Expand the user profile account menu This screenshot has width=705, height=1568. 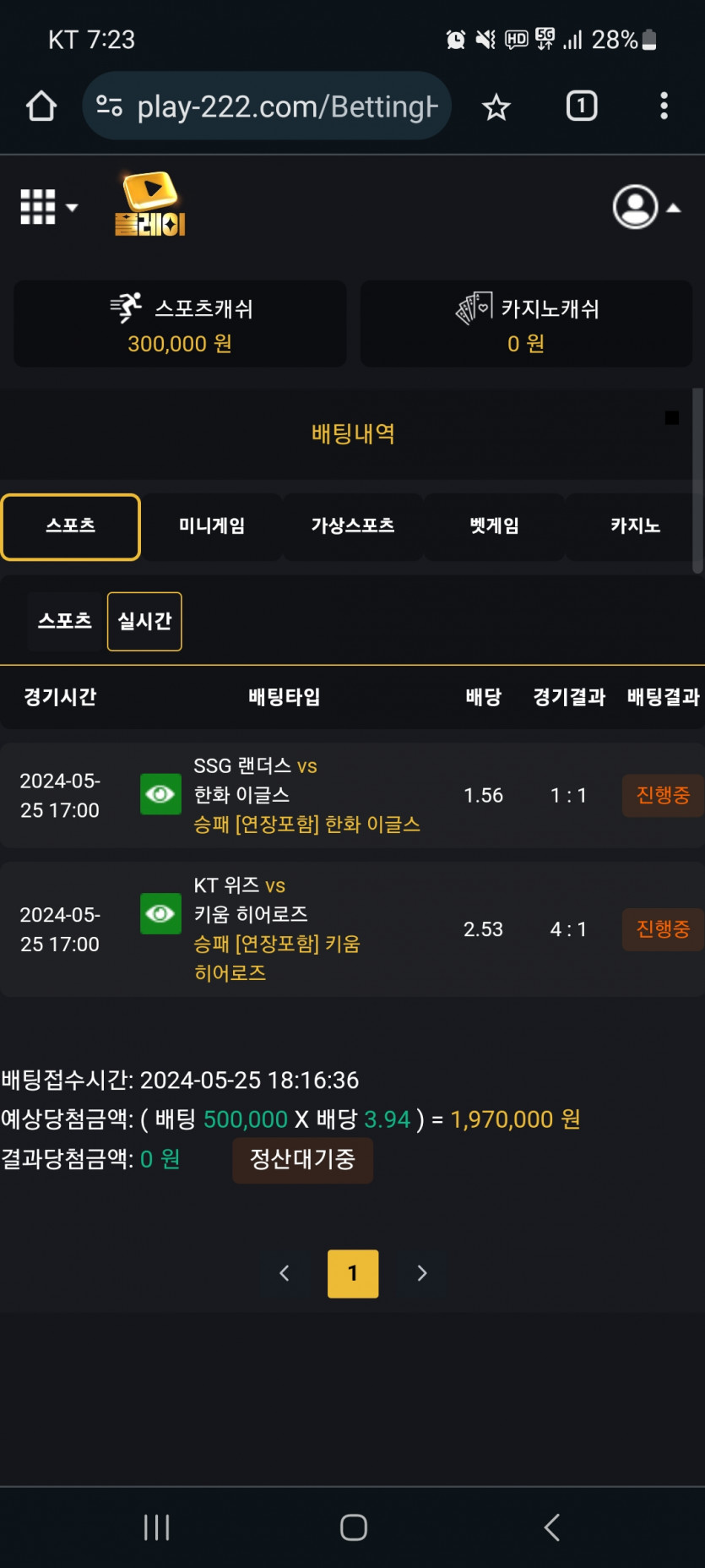click(x=647, y=207)
